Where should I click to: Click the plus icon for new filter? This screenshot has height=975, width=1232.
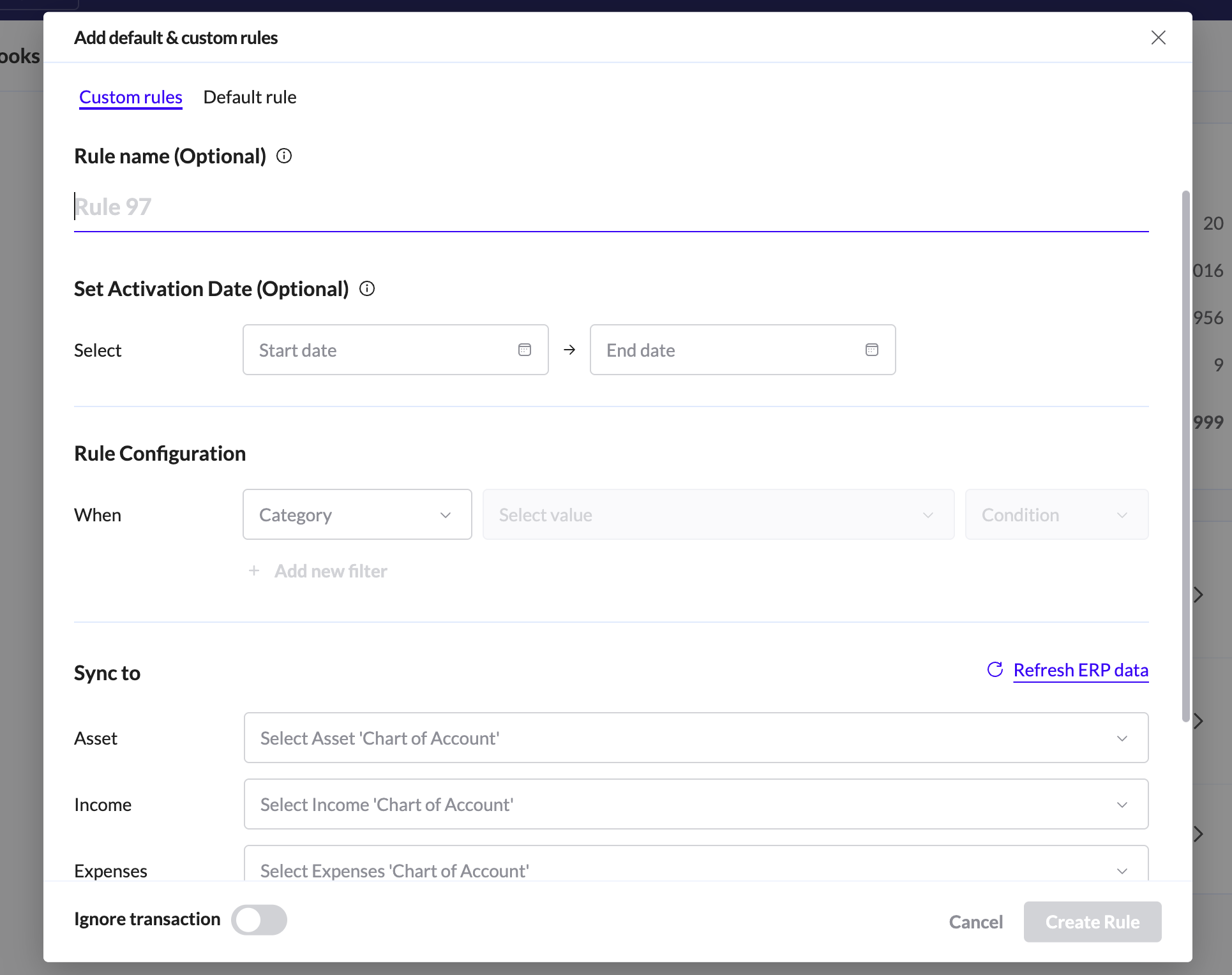254,570
